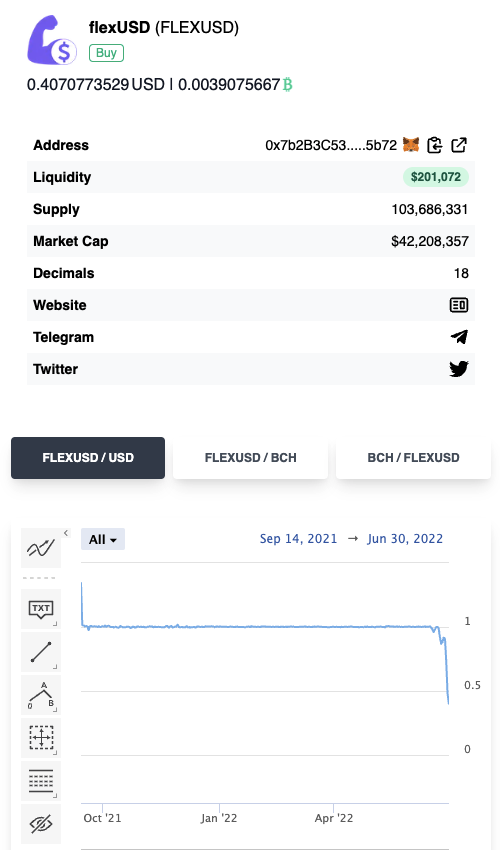Select the A-B pattern drawing tool
Screen dimensions: 500x850
click(x=41, y=695)
